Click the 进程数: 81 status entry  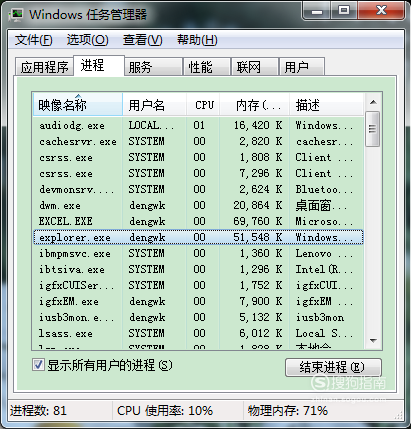pos(38,410)
